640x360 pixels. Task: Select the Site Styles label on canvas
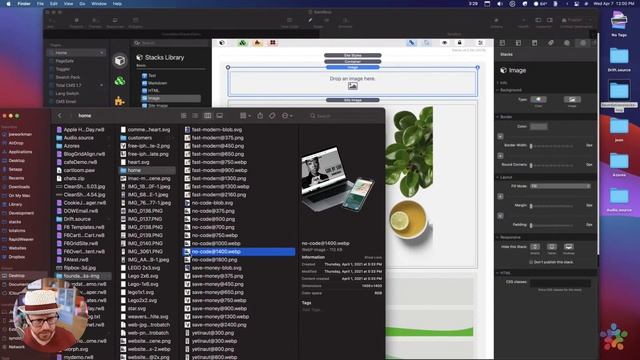pos(353,55)
